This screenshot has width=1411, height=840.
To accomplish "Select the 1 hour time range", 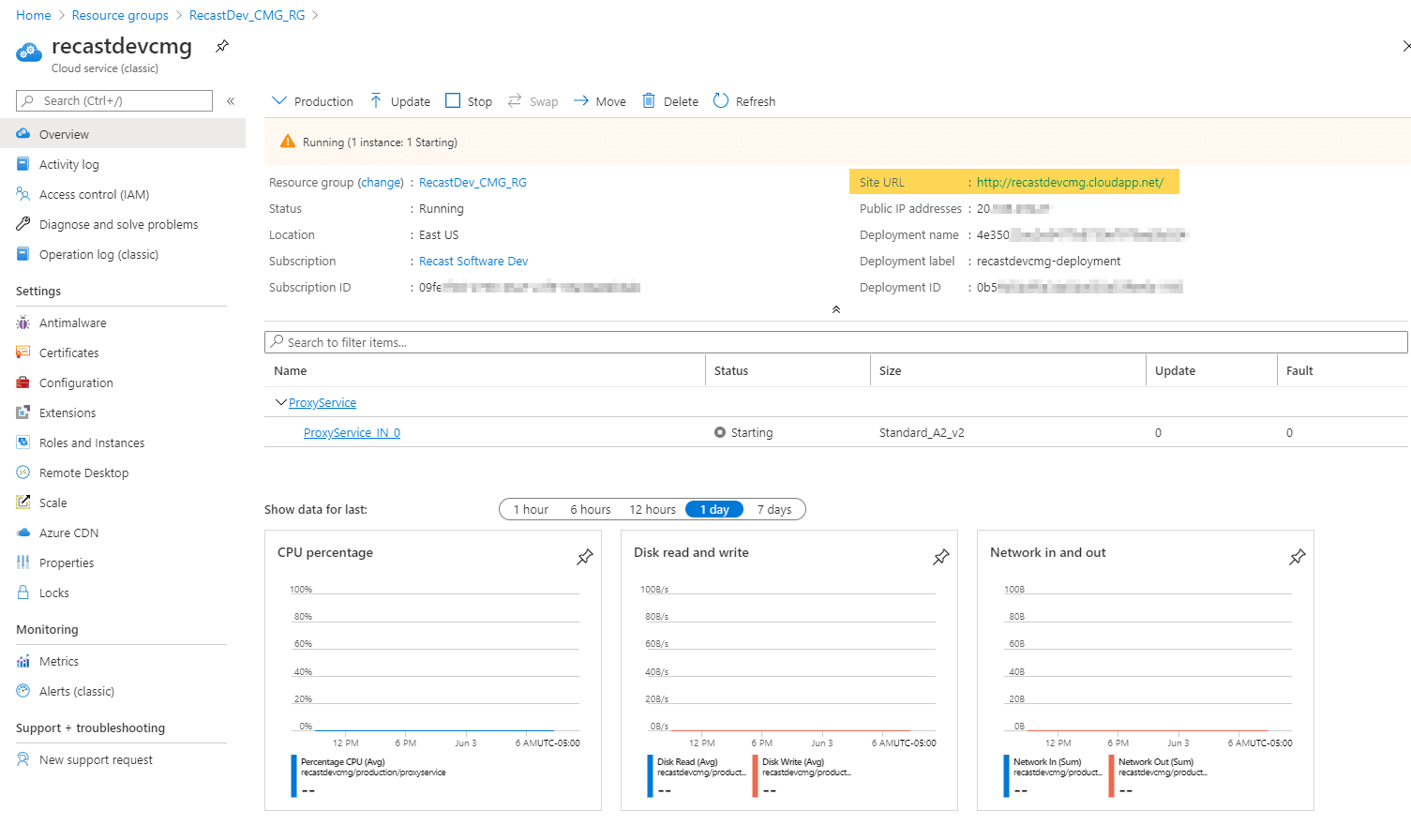I will coord(531,510).
